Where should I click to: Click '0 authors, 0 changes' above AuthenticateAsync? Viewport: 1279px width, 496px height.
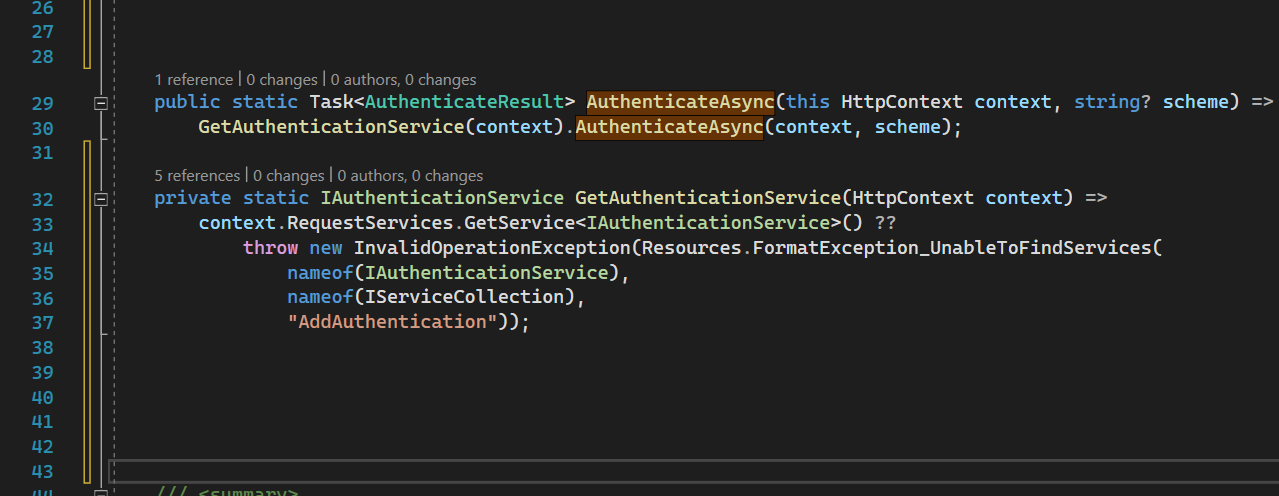click(x=403, y=79)
